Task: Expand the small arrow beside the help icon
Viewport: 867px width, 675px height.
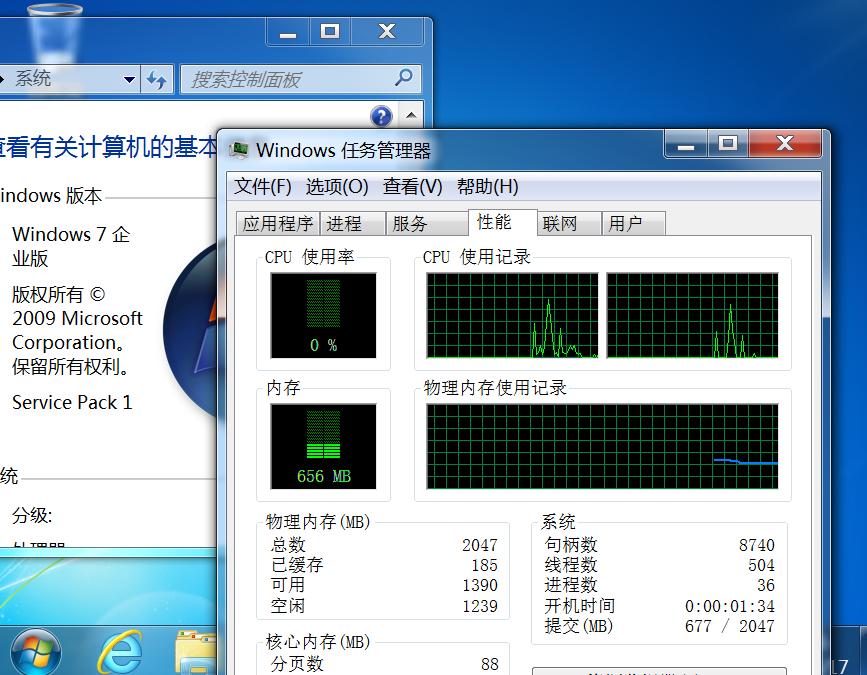Action: tap(409, 116)
